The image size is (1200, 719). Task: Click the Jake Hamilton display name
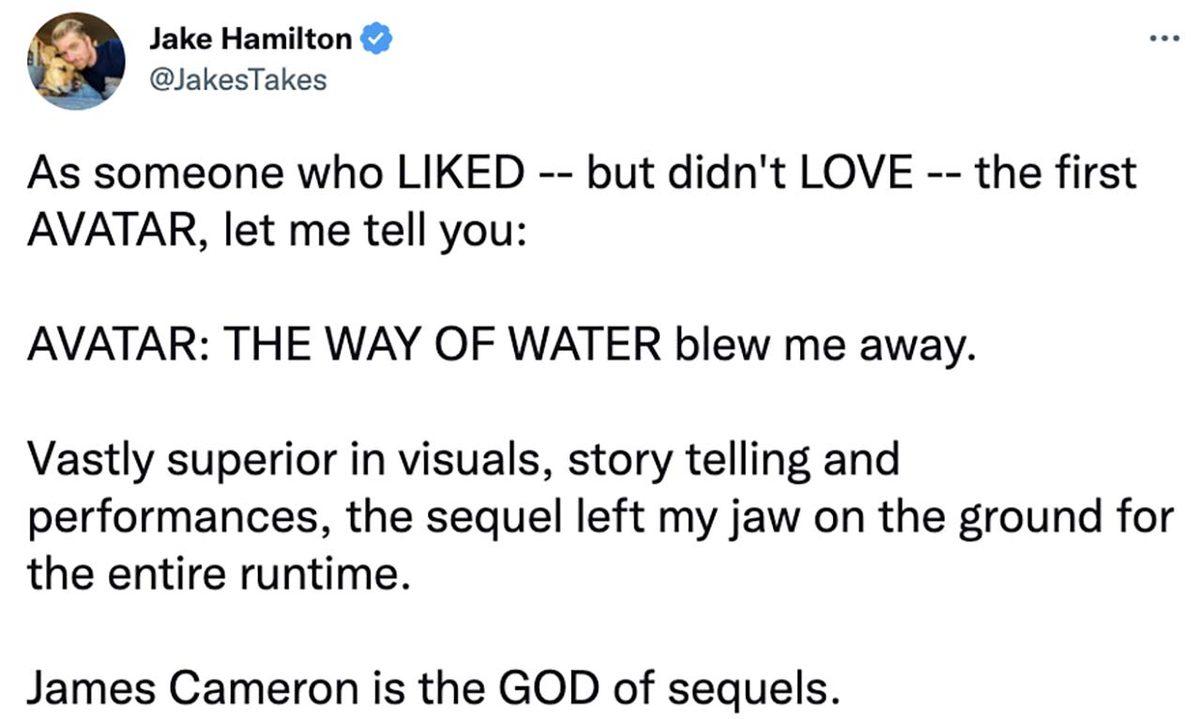250,40
